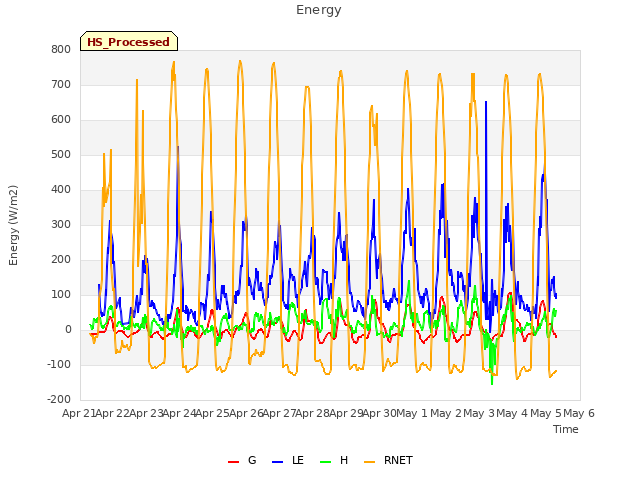The image size is (640, 480).
Task: Select the G legend entry
Action: tap(242, 460)
